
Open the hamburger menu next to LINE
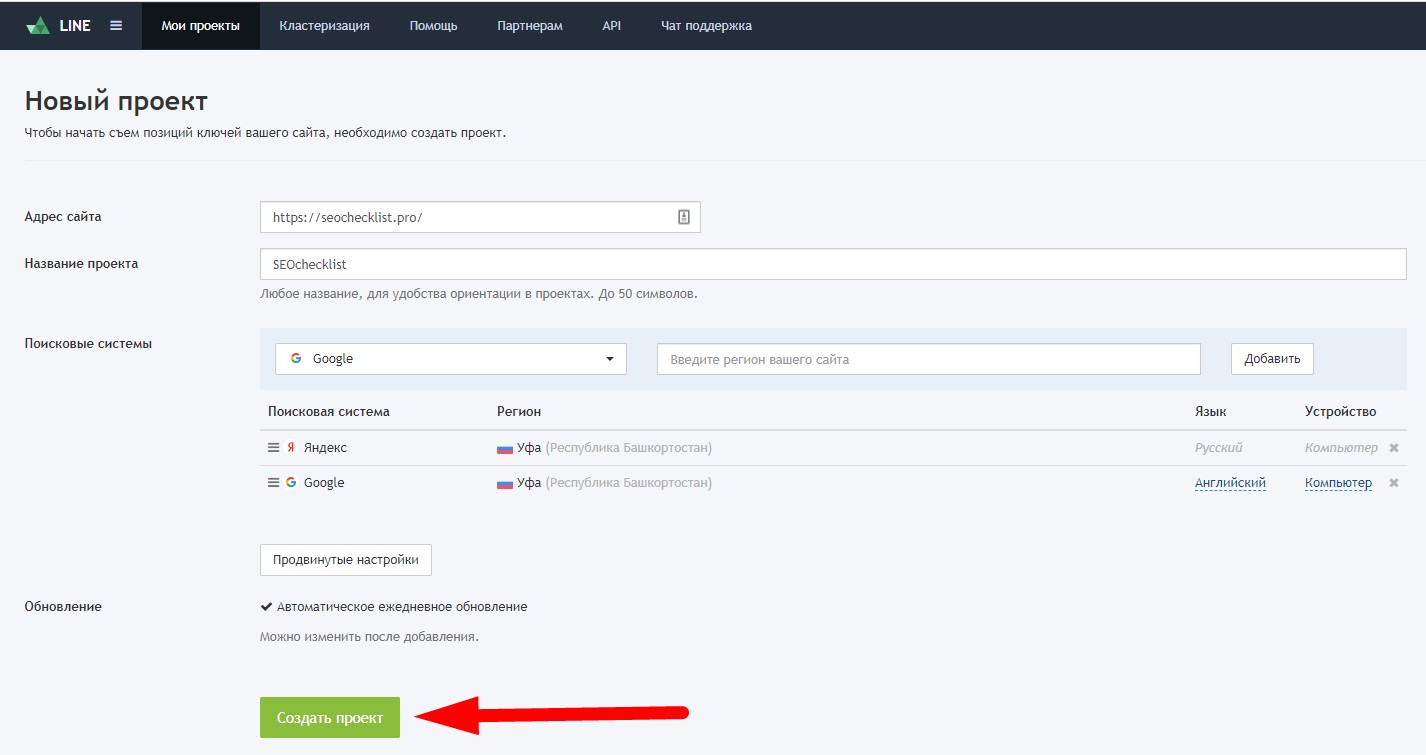pos(116,25)
